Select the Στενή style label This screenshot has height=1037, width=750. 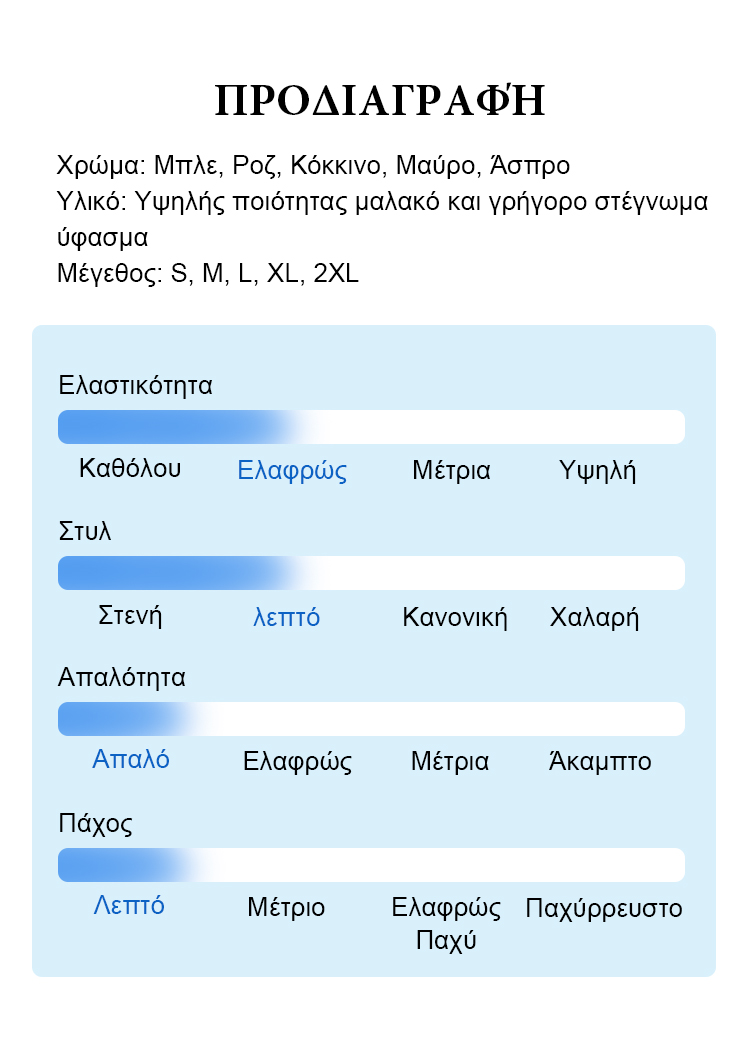[130, 616]
